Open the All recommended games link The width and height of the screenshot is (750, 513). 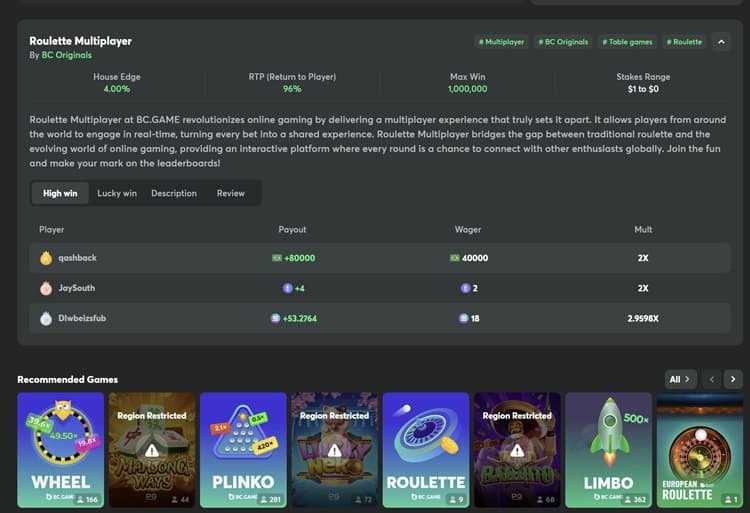pos(680,379)
